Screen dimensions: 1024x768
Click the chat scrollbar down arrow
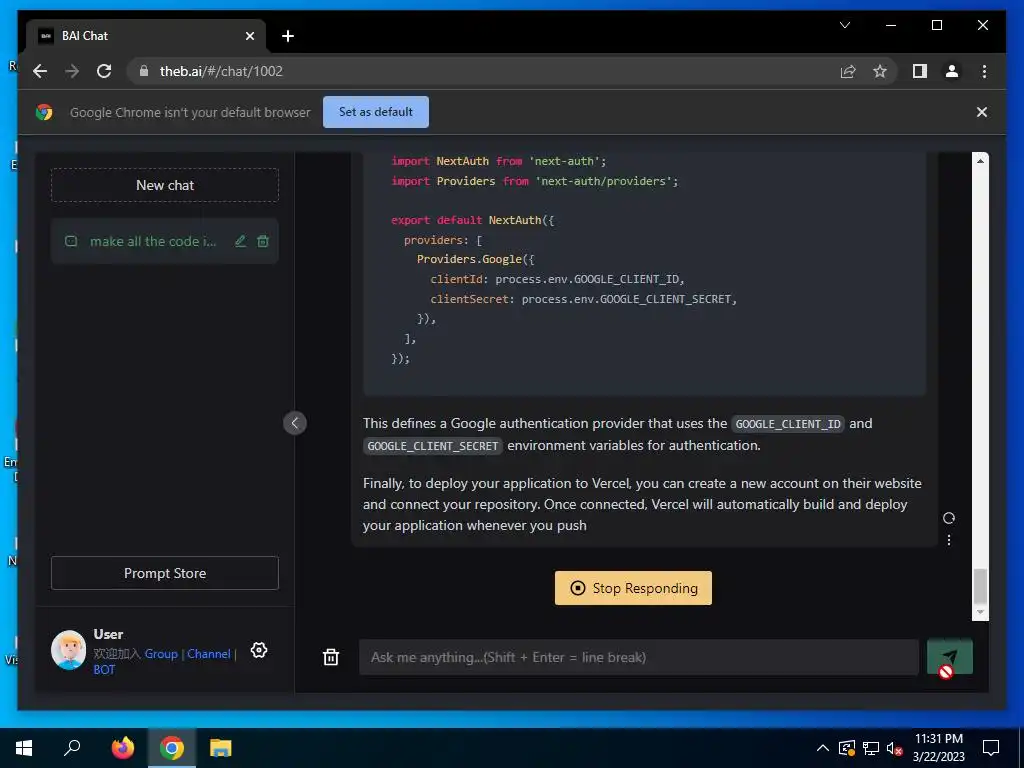click(980, 613)
